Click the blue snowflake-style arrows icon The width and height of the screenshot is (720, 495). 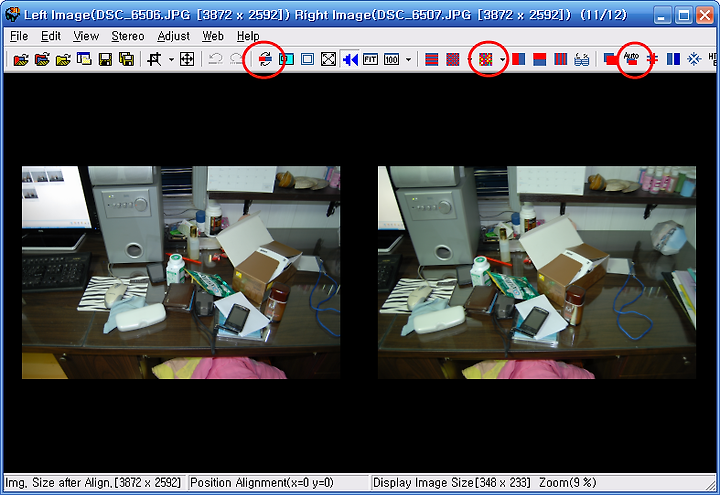point(694,59)
